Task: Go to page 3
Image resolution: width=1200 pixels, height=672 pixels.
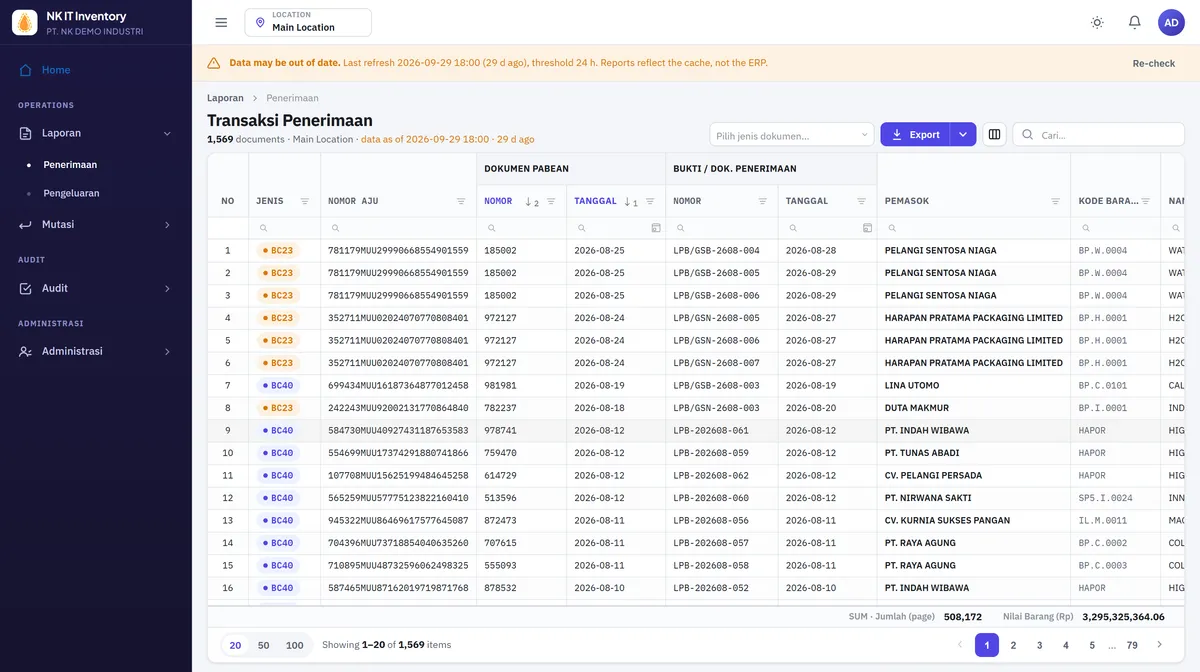Action: coord(1040,645)
